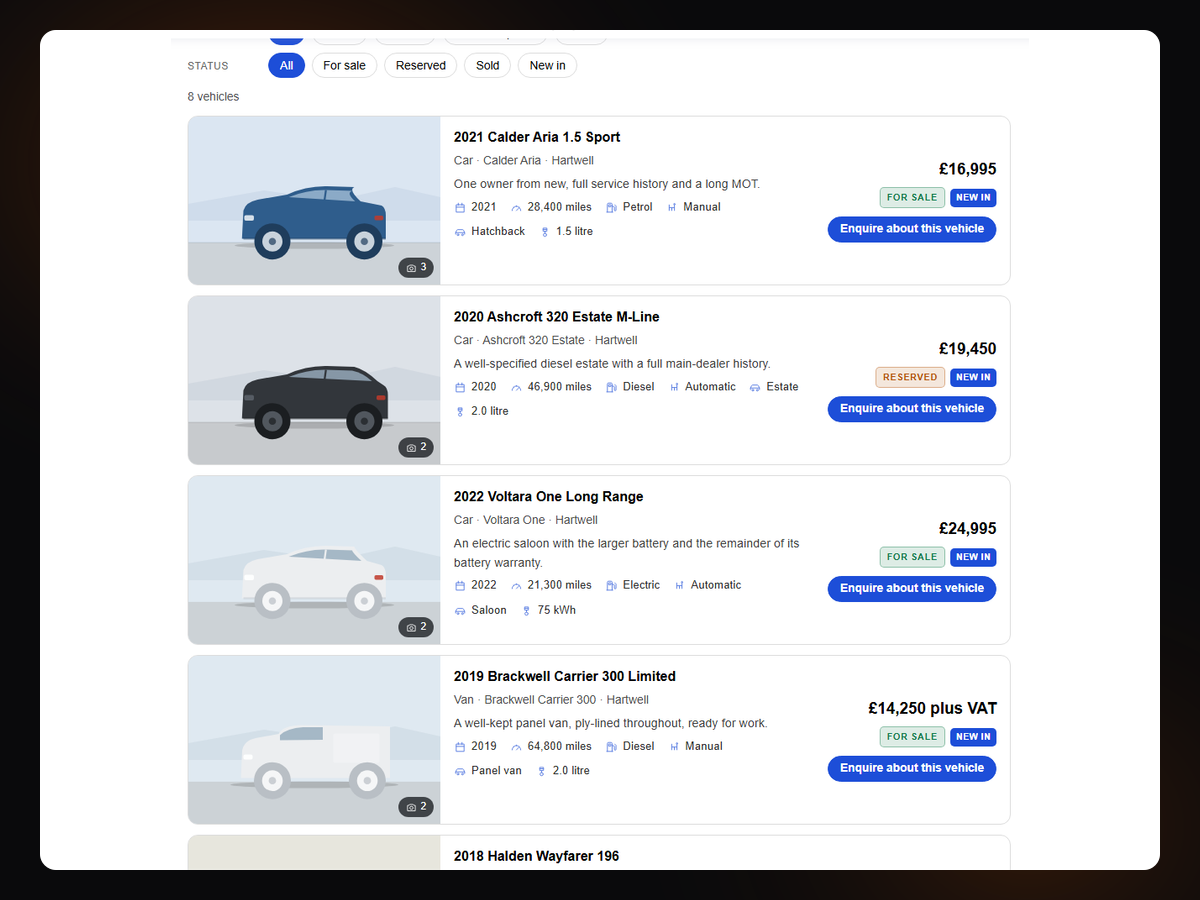Click the calendar icon beside 2021

point(460,208)
